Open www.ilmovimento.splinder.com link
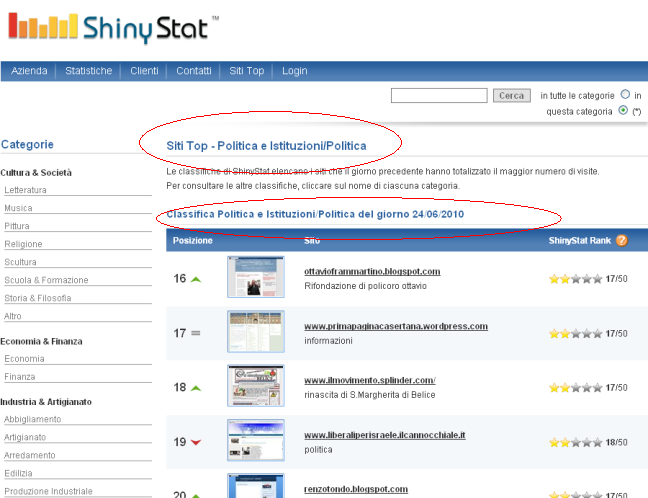The width and height of the screenshot is (648, 498). click(x=370, y=380)
